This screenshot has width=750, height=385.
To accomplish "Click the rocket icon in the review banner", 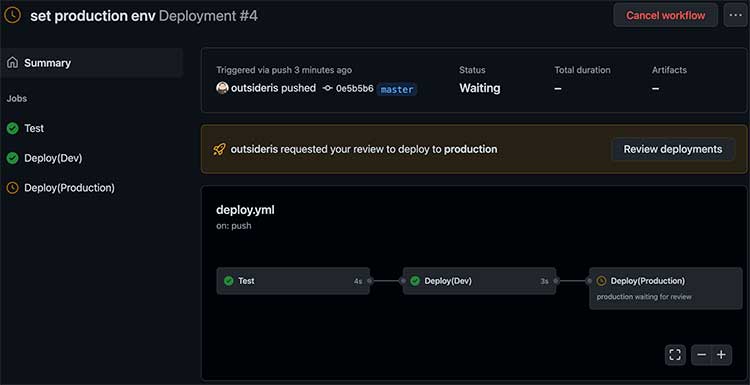I will 219,150.
